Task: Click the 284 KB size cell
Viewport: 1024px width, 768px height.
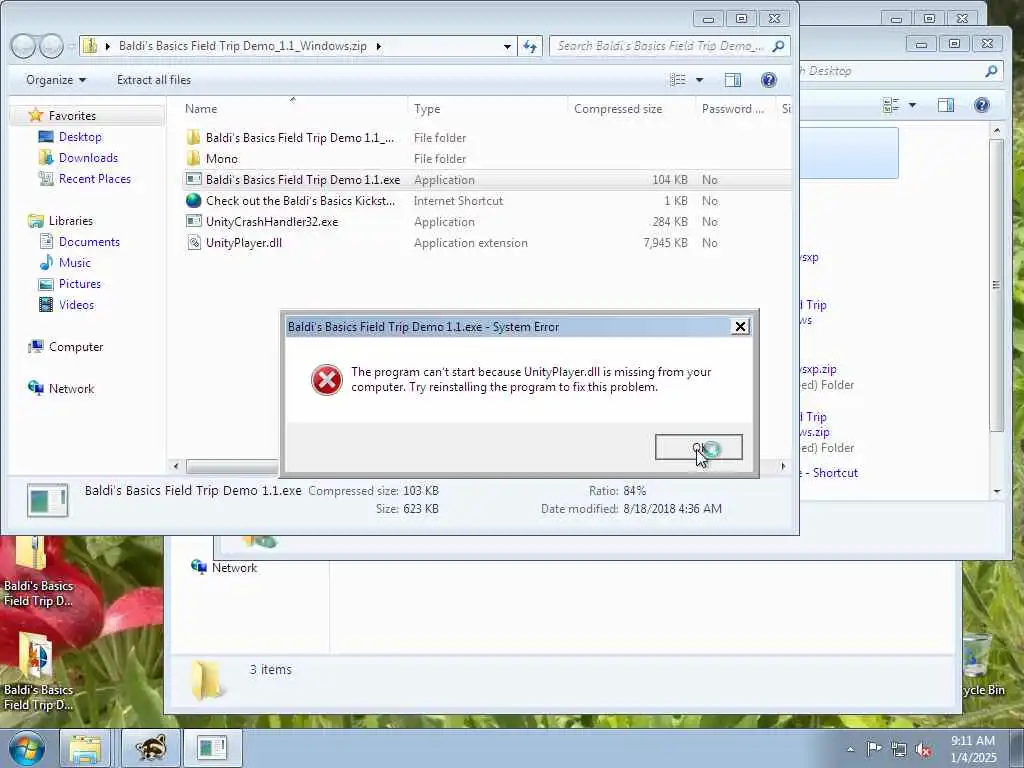Action: [669, 221]
